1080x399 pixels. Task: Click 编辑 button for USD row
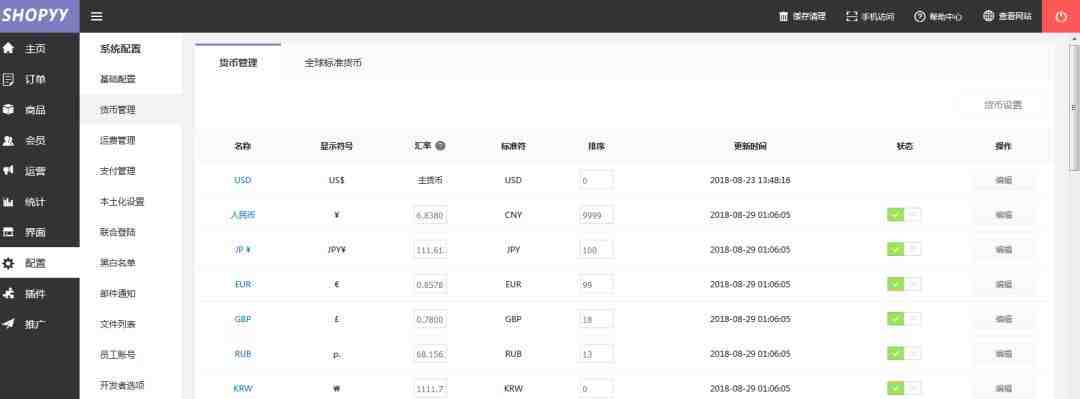tap(1004, 180)
